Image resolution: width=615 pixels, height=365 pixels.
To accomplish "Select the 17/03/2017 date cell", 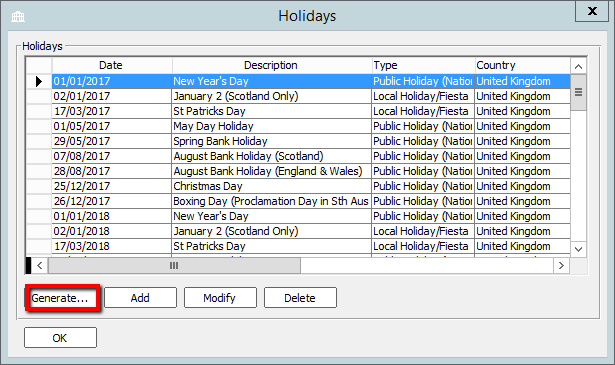I will point(112,111).
